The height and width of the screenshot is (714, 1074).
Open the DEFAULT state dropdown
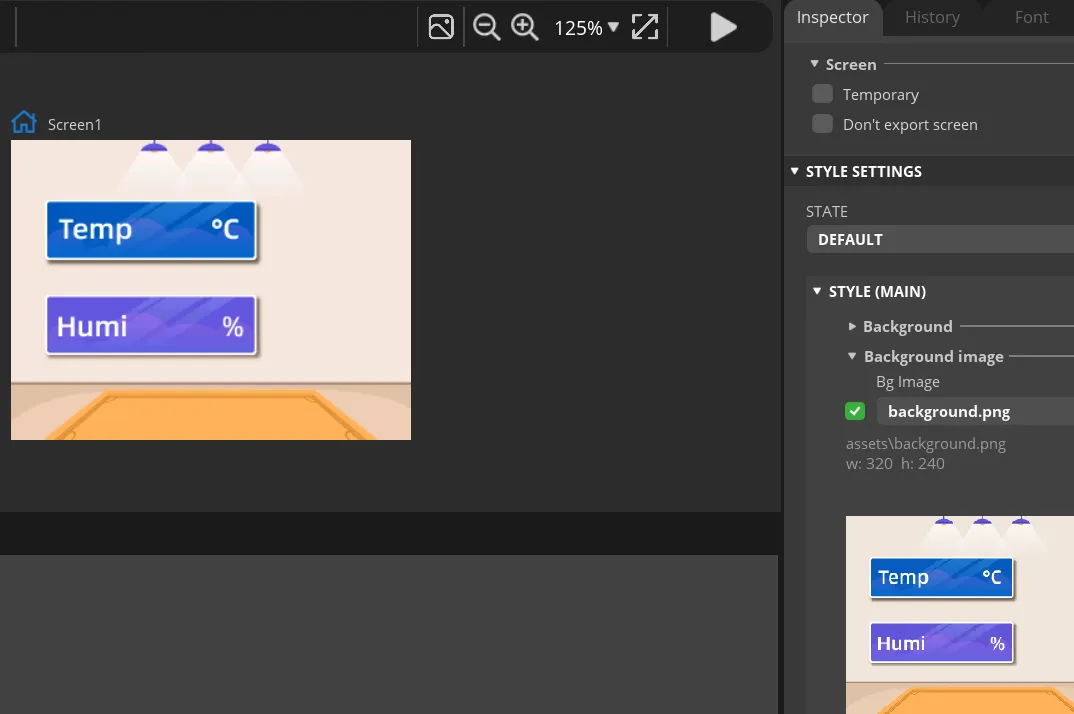pos(940,240)
